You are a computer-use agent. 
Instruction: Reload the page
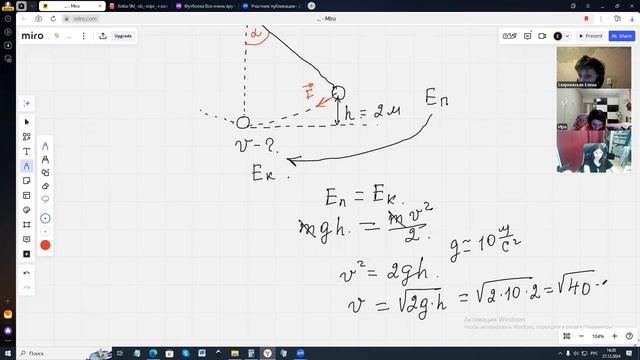53,19
